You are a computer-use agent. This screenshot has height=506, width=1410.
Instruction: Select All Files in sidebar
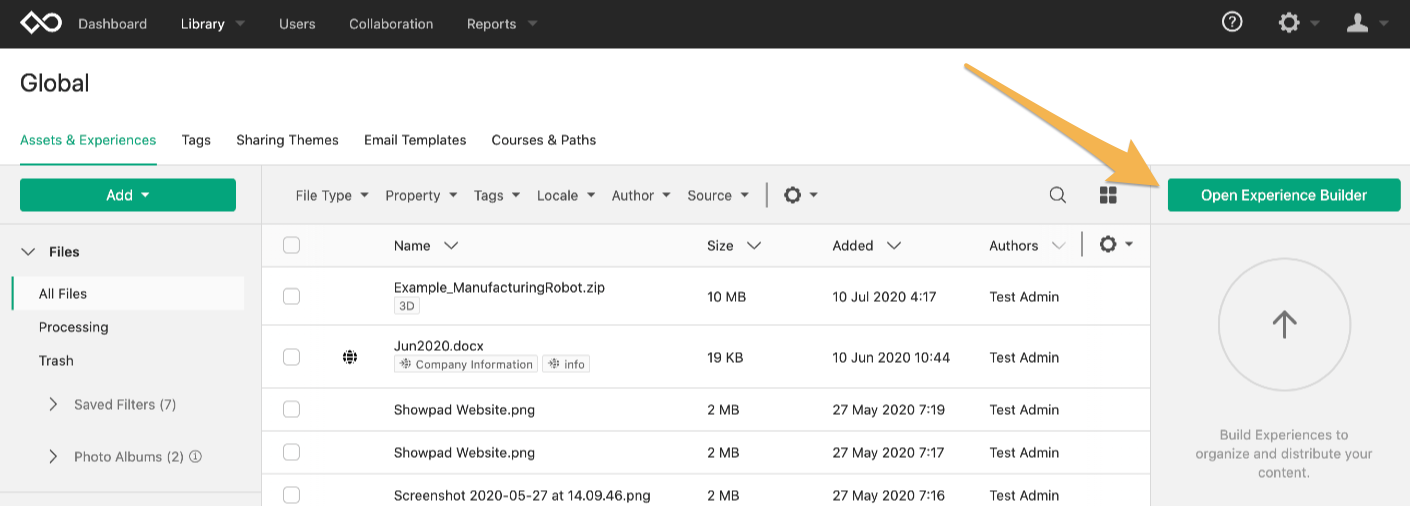(x=128, y=293)
